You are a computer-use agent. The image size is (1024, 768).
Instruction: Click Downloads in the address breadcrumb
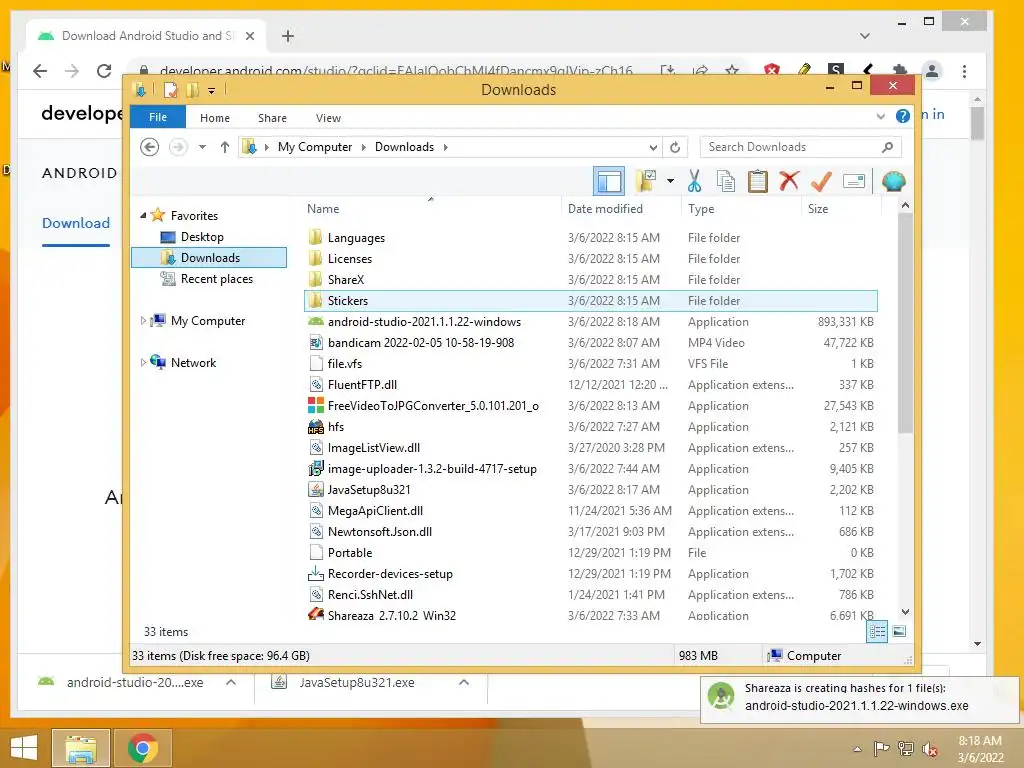404,147
